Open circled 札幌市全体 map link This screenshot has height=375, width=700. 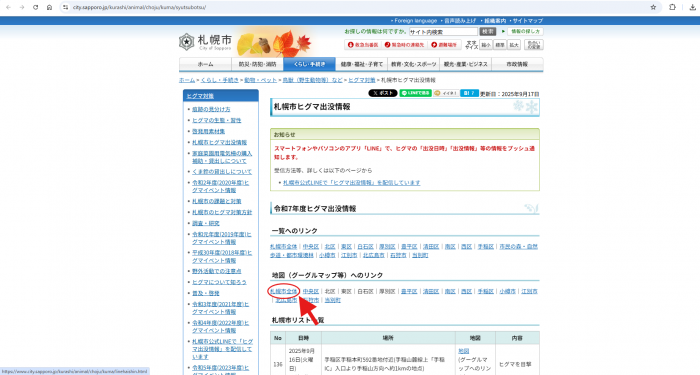click(283, 291)
